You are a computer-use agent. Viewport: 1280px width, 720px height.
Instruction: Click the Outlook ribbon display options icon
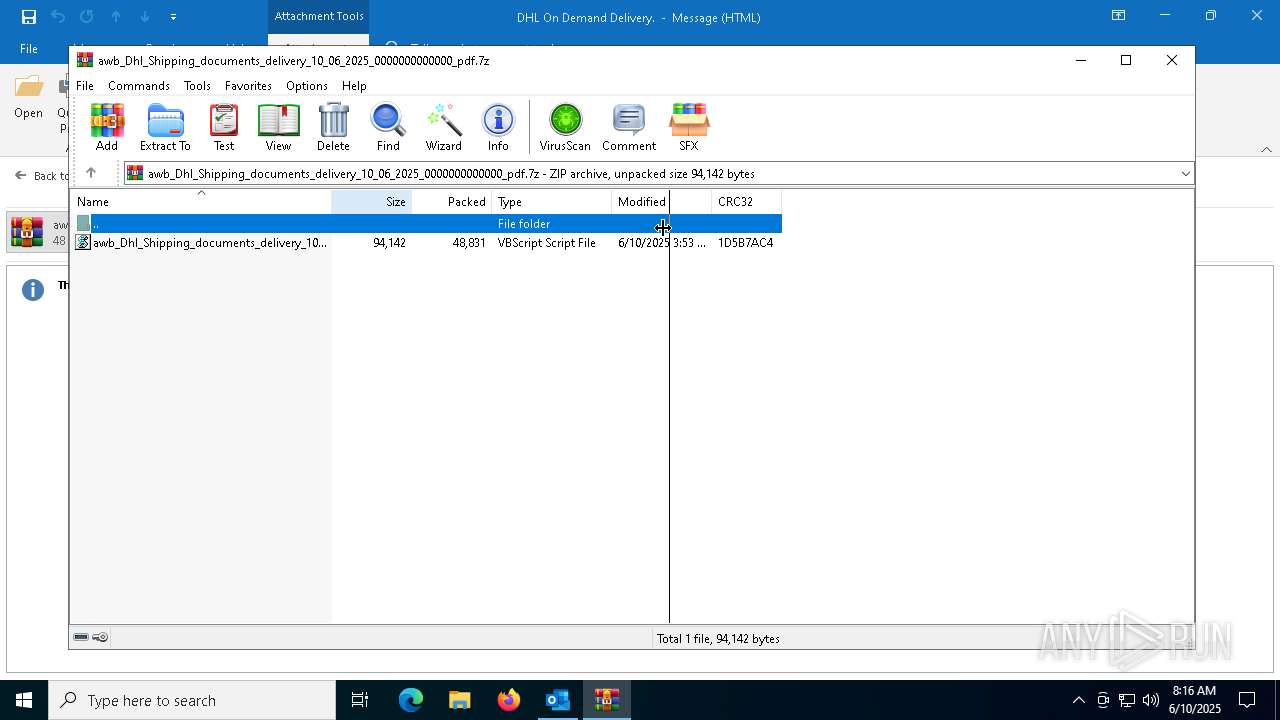coord(1119,16)
